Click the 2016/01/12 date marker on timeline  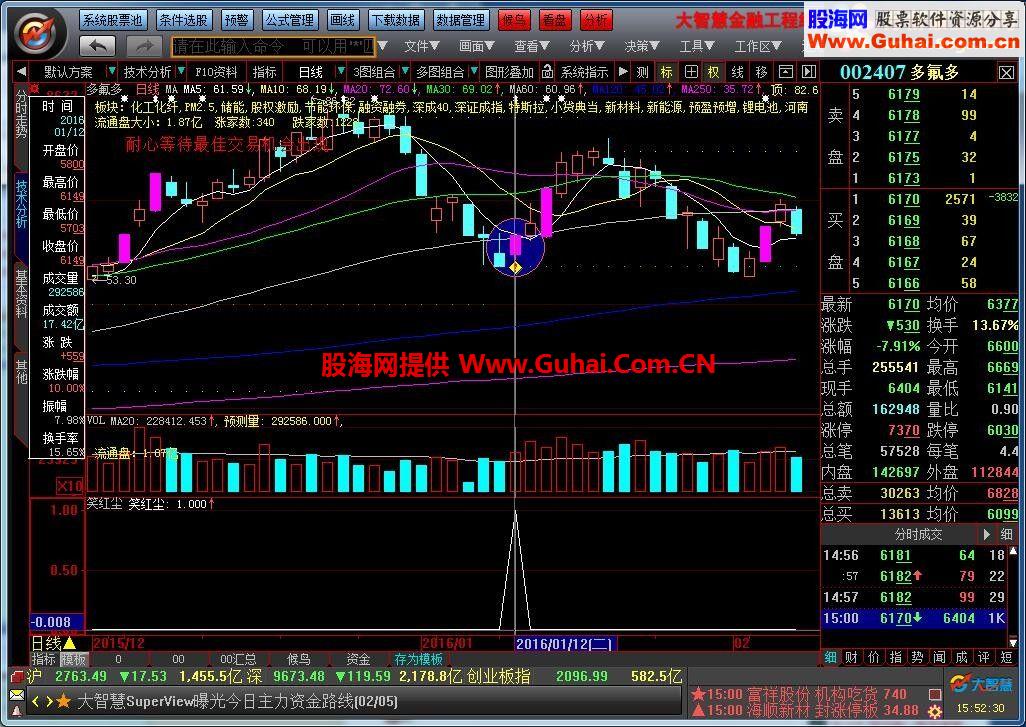[565, 643]
